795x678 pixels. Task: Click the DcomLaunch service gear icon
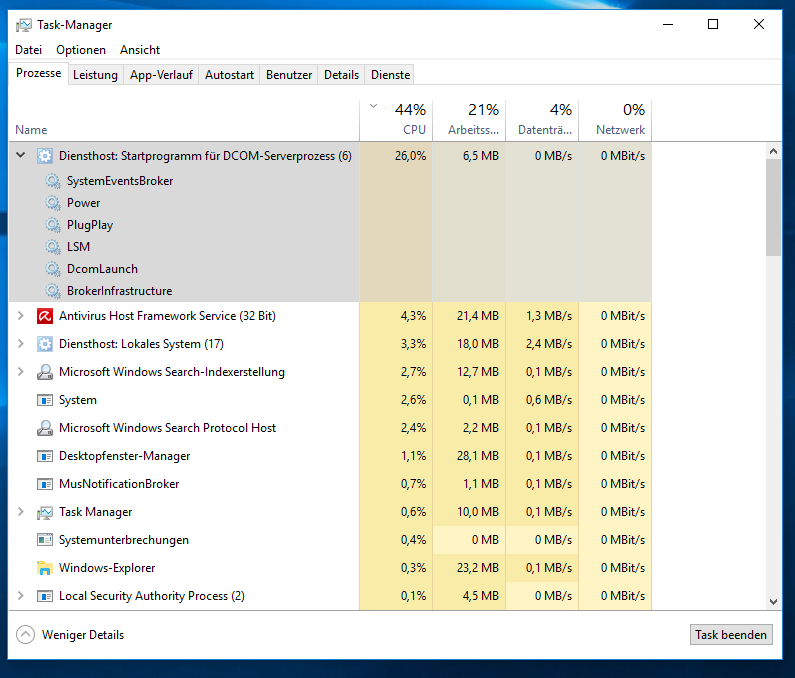pyautogui.click(x=53, y=269)
